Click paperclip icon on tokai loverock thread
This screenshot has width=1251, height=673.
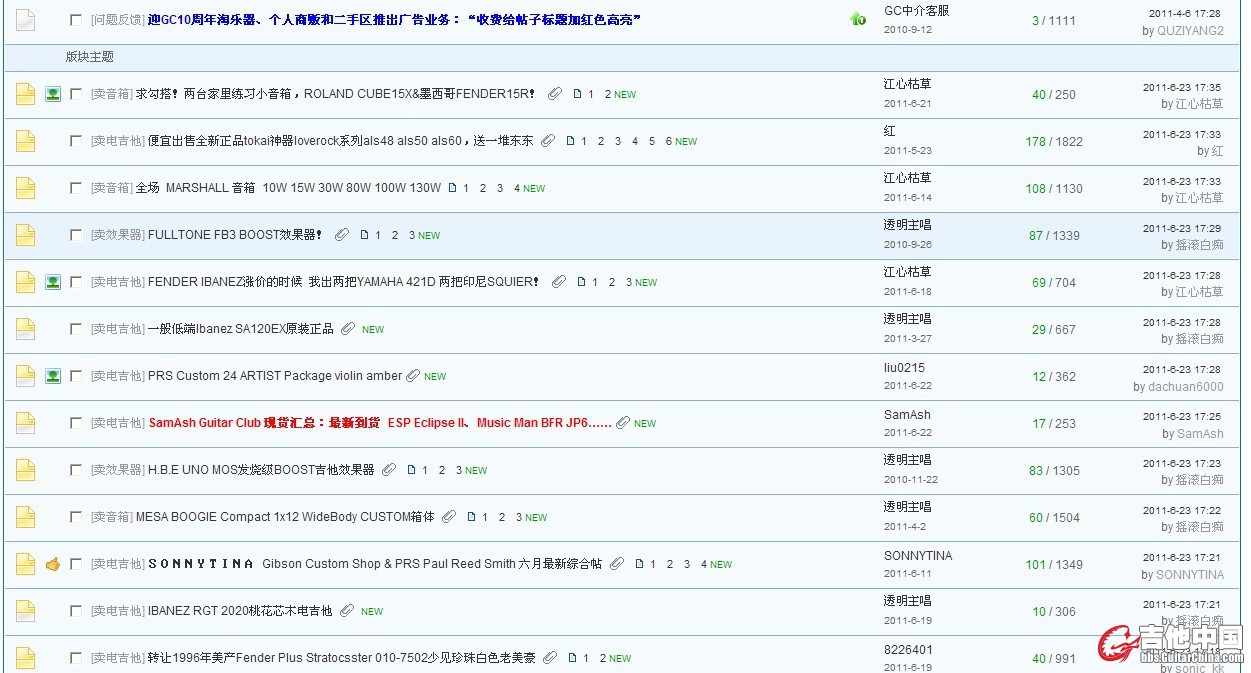pos(548,141)
